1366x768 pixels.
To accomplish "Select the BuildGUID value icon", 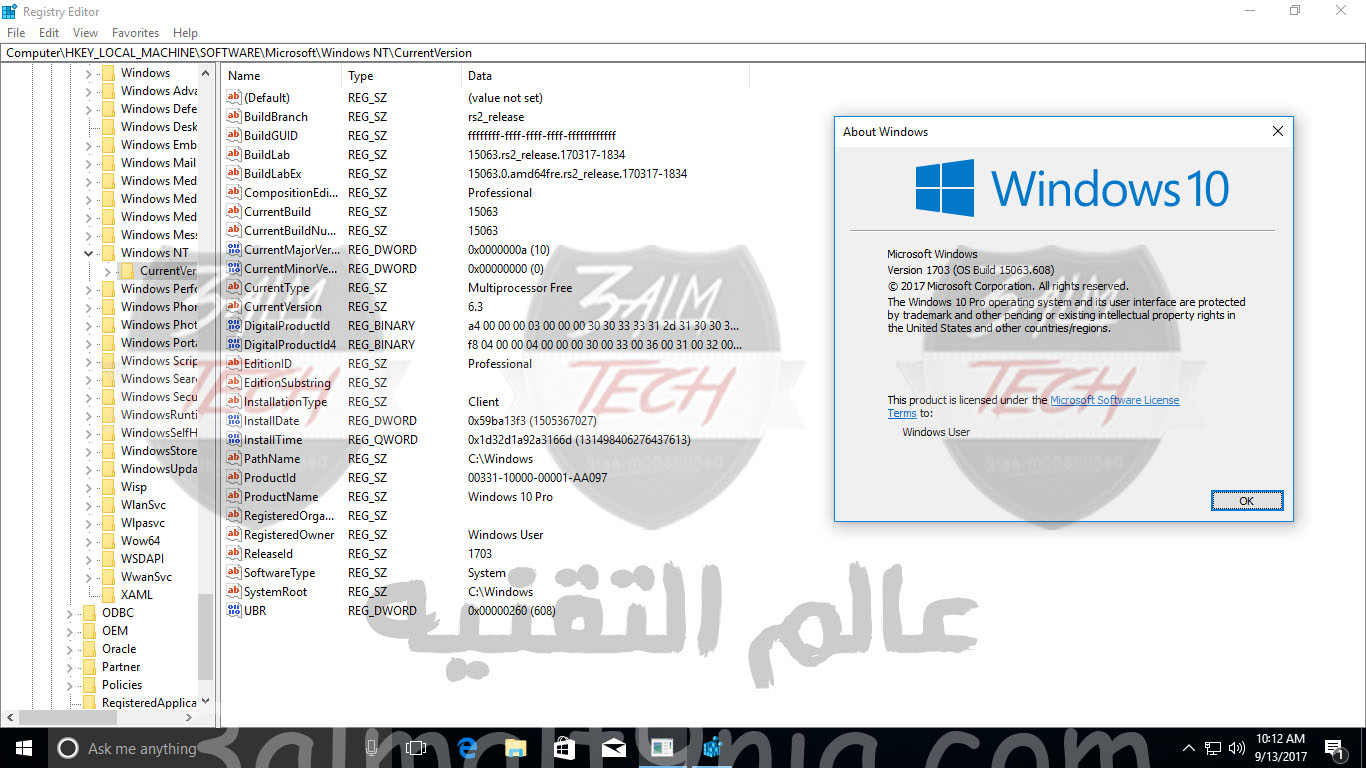I will 234,136.
